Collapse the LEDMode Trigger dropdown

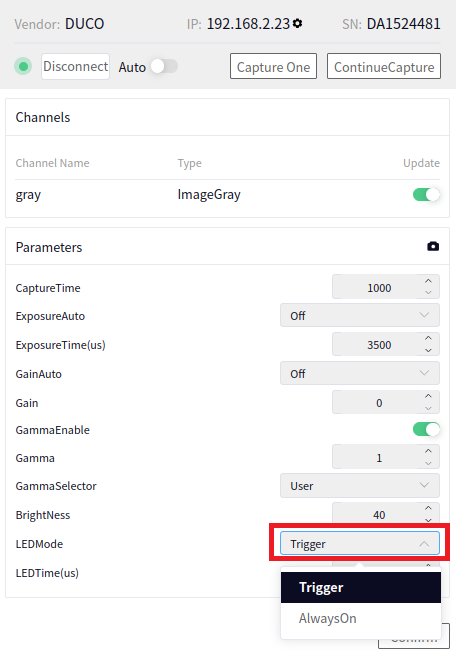click(360, 543)
